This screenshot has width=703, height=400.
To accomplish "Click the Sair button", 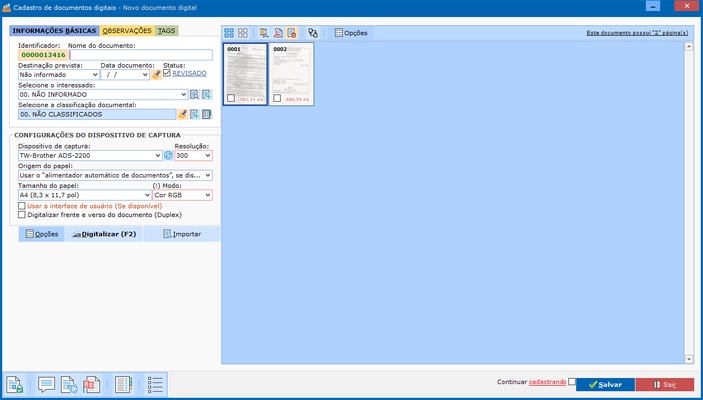I will pos(665,385).
